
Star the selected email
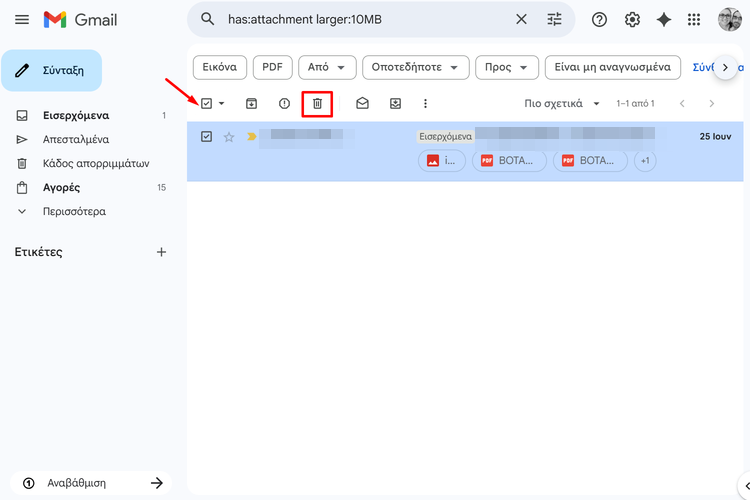[x=229, y=137]
